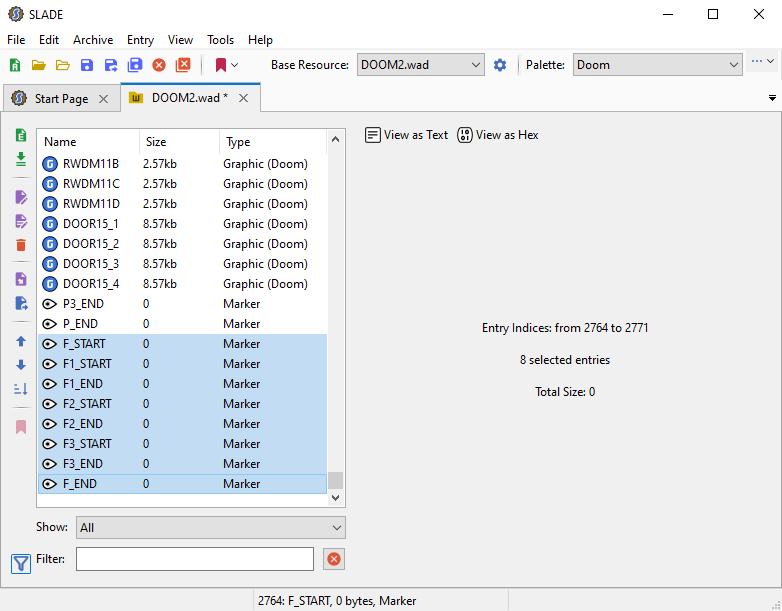Toggle the filter funnel button
The image size is (782, 611).
[21, 563]
